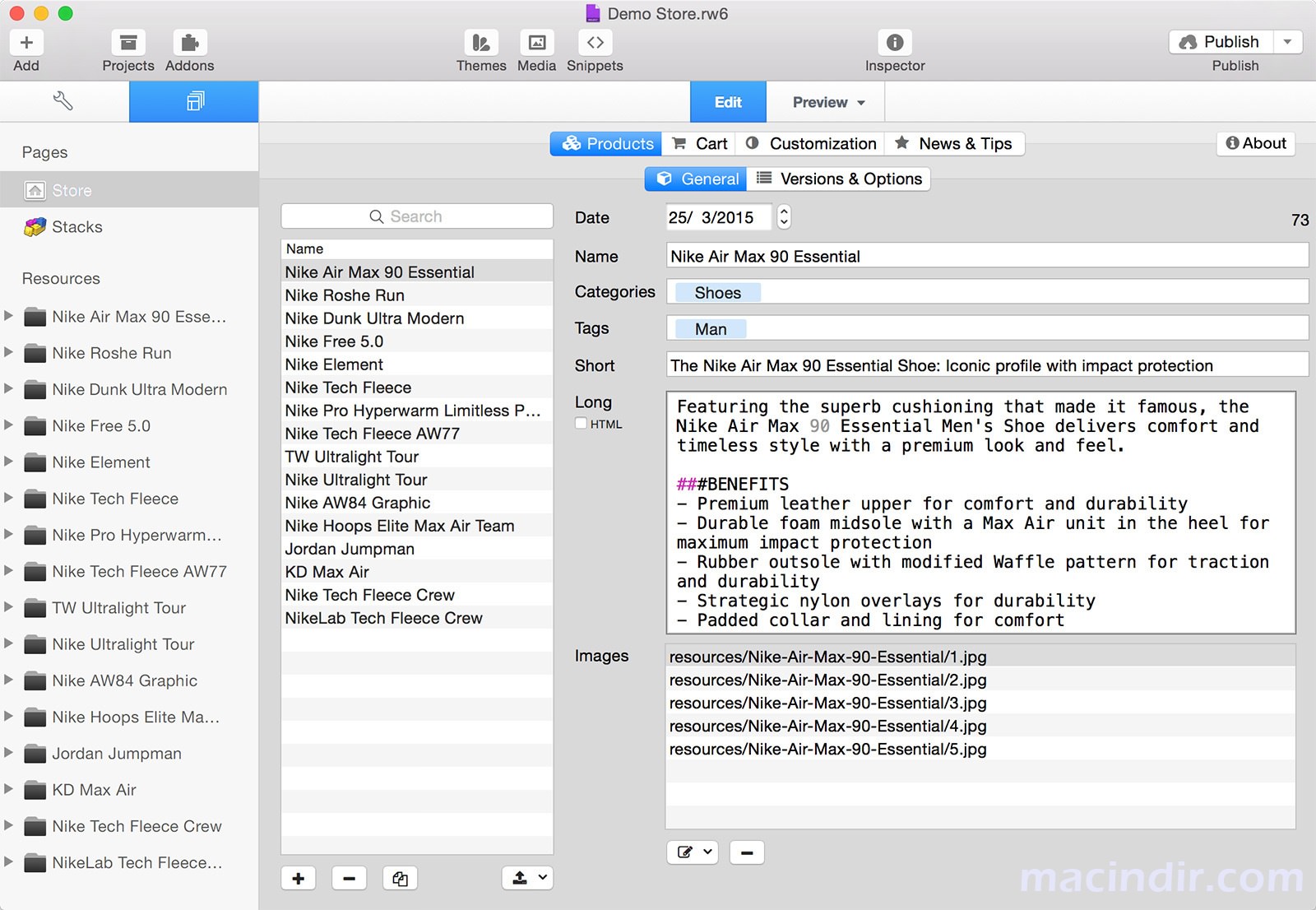
Task: Expand the NikeLab Tech Fleece resource folder
Action: tap(9, 861)
